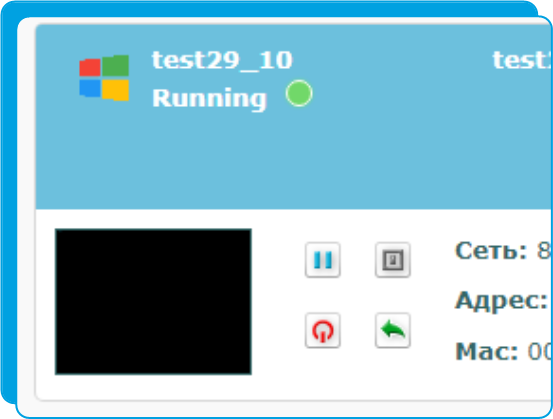The height and width of the screenshot is (419, 553).
Task: Open the black VM console preview
Action: [x=153, y=302]
